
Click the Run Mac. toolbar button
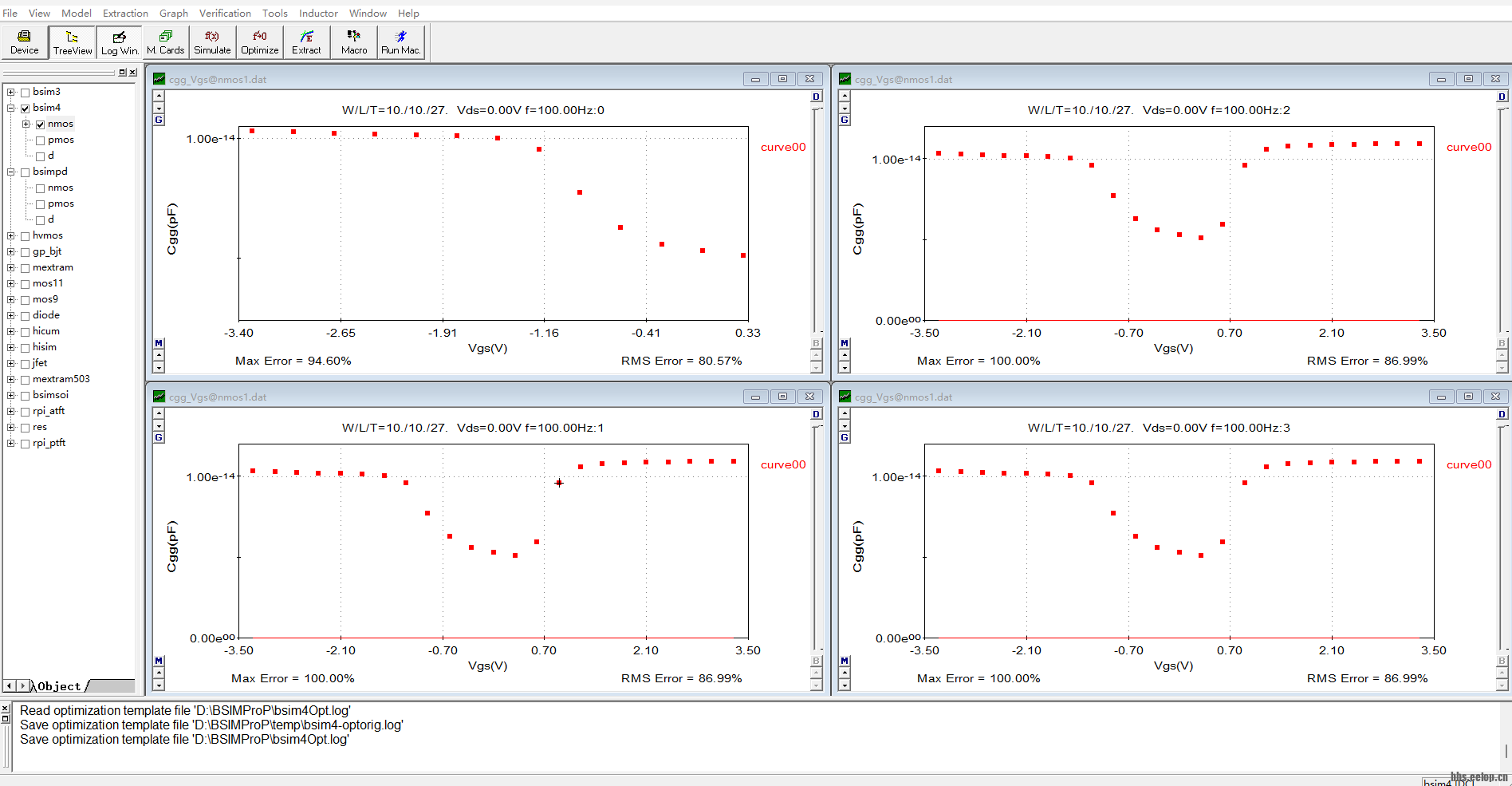click(400, 42)
